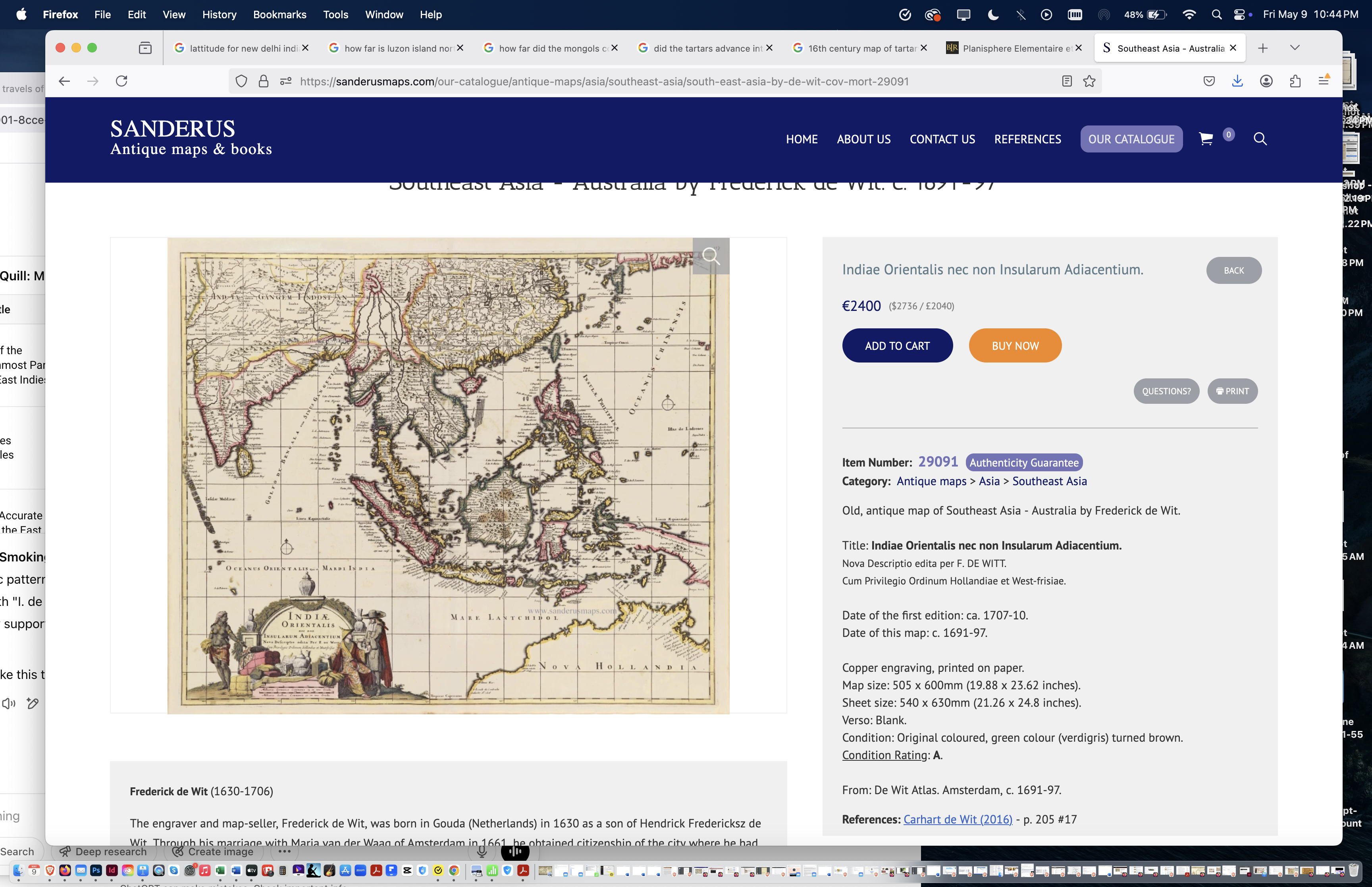The width and height of the screenshot is (1372, 887).
Task: Click the Indiae Orientalis map thumbnail
Action: tap(448, 476)
